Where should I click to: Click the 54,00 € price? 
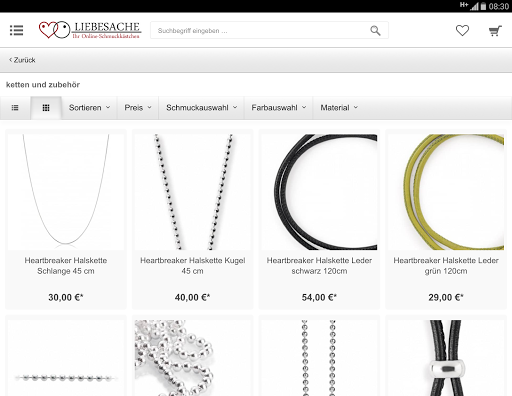(319, 297)
